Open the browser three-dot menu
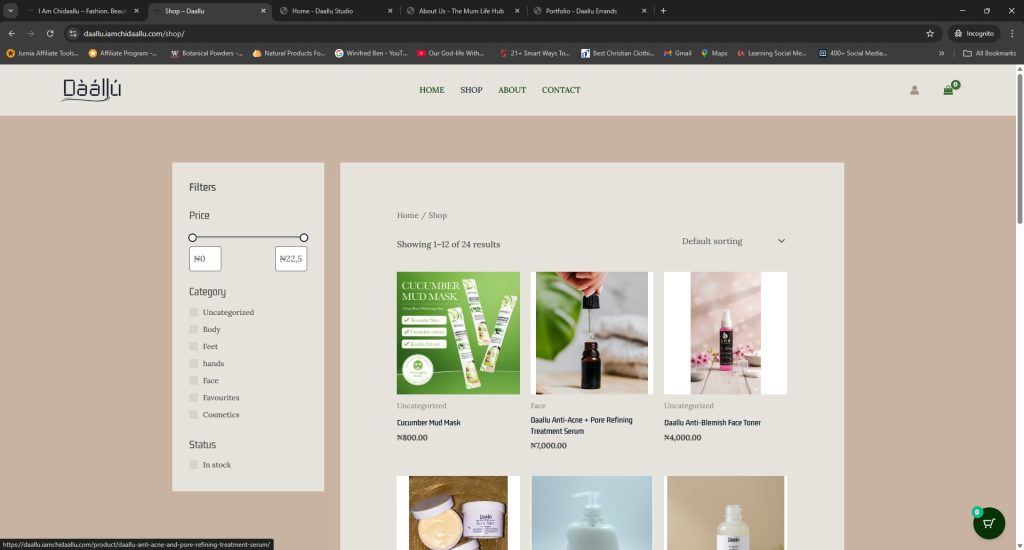This screenshot has width=1024, height=550. [1012, 33]
